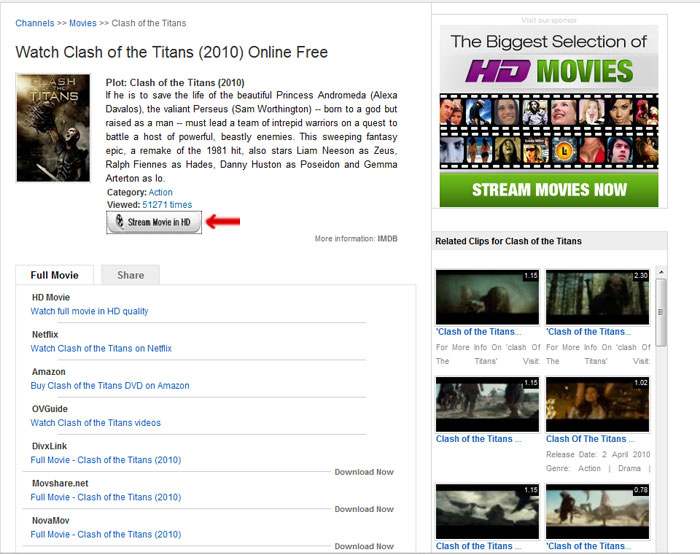Viewport: 700px width, 555px height.
Task: Click the Visit our sponsor label
Action: 549,20
